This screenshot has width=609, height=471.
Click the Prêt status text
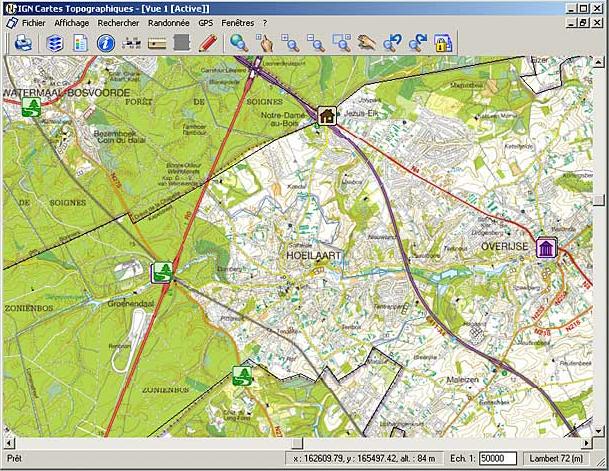pos(14,459)
